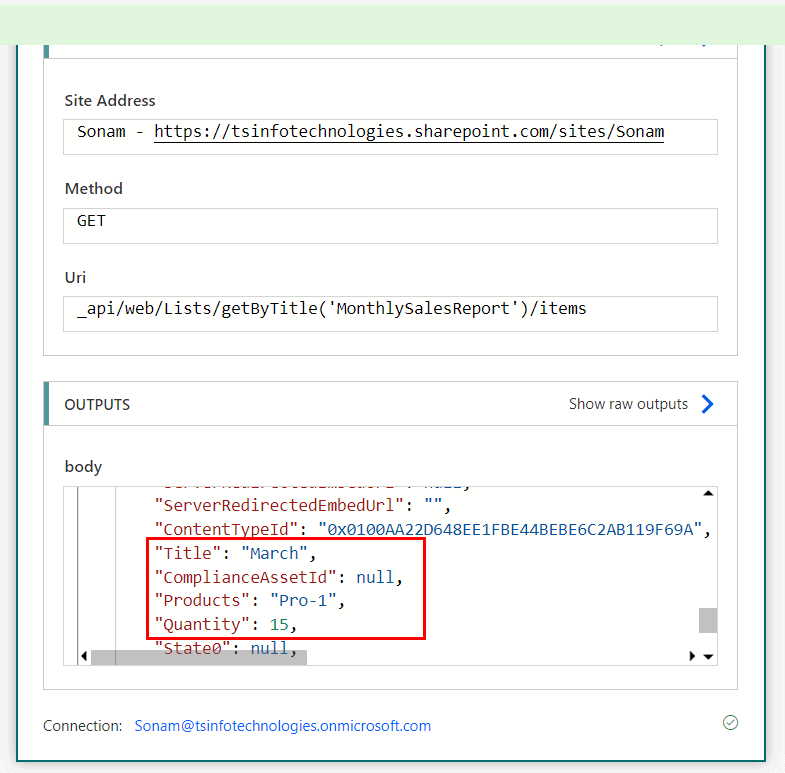Click the body scroll right arrow

[x=692, y=656]
